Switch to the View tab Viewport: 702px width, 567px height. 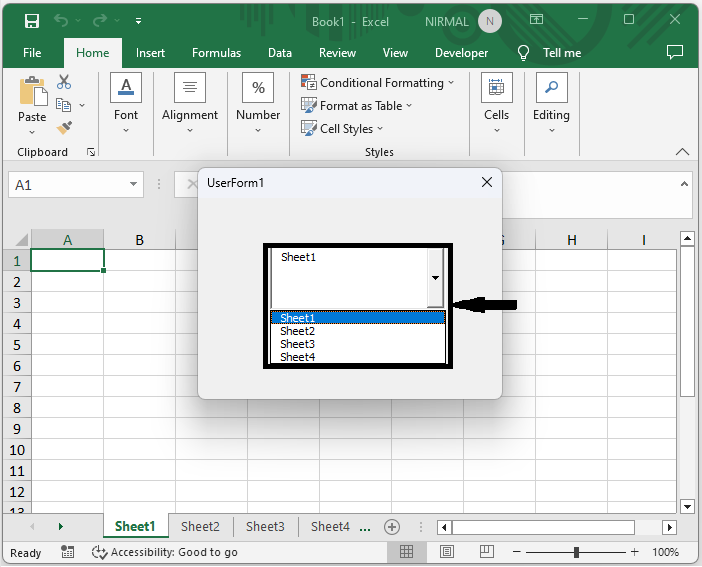(x=395, y=53)
